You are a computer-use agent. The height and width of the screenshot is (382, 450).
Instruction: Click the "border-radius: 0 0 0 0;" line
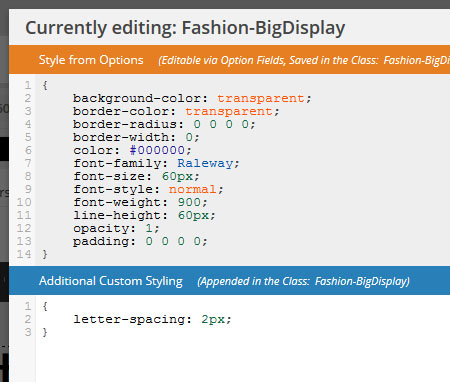(x=164, y=124)
